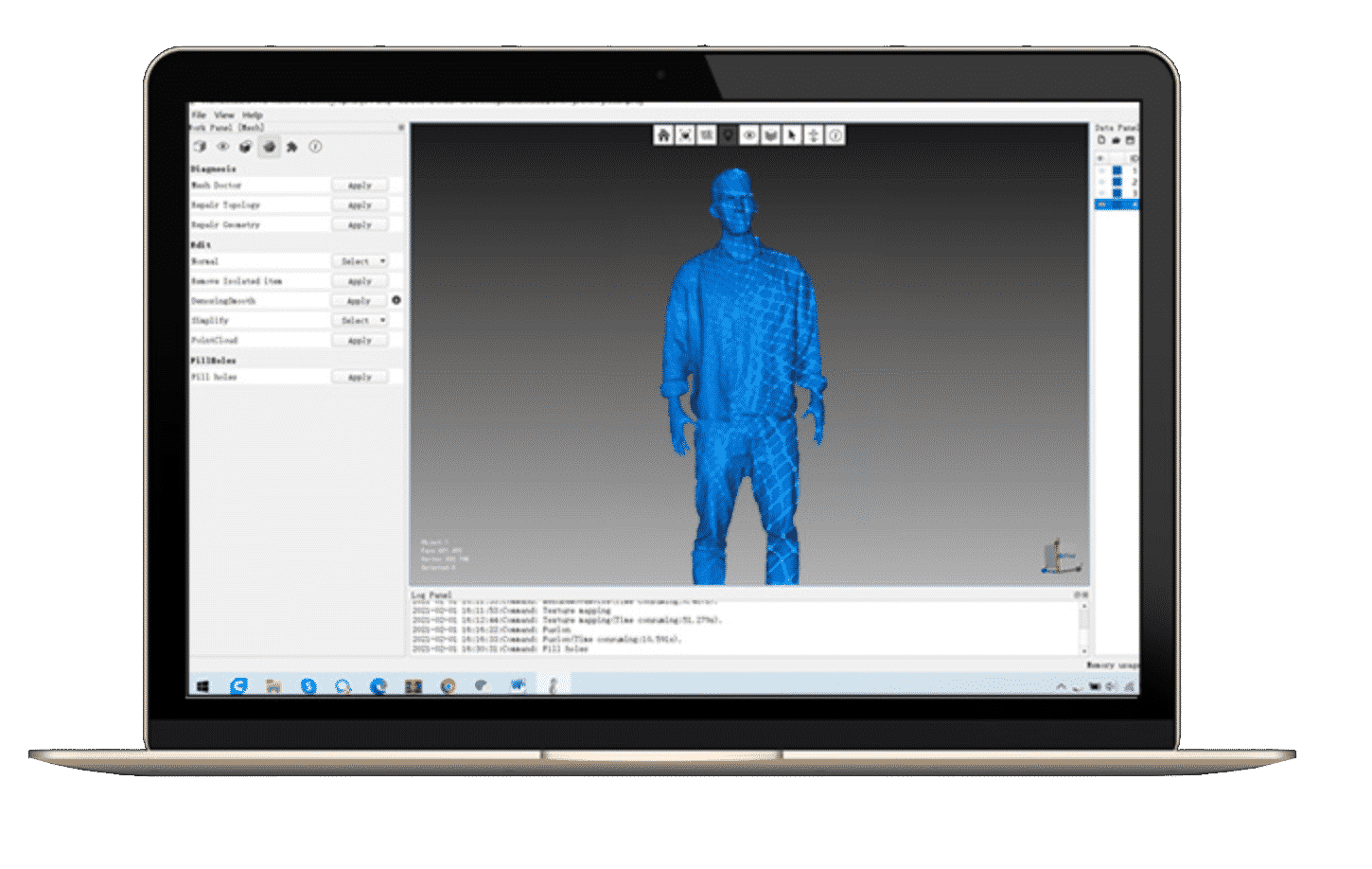Open the View menu
This screenshot has width=1372, height=869.
[x=223, y=114]
